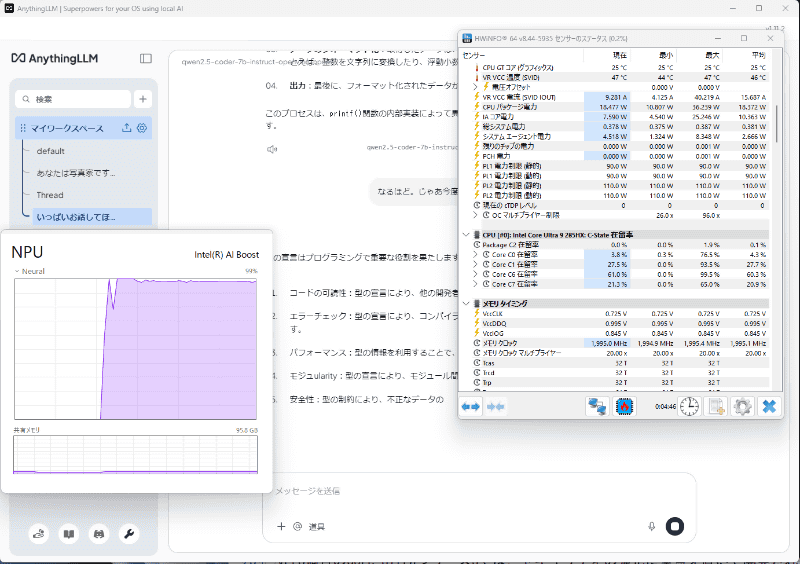The height and width of the screenshot is (564, 800).
Task: Expand the Core C6 在留率 row
Action: point(476,274)
